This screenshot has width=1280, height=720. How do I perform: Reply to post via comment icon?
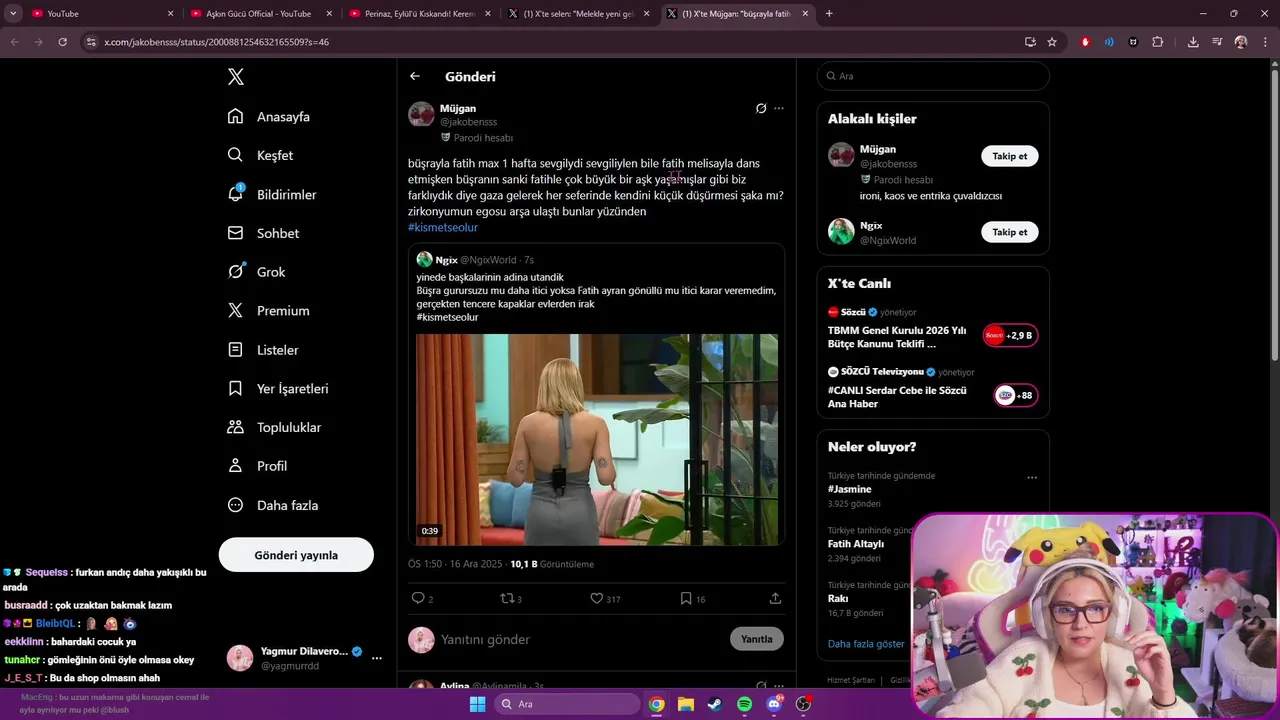(x=418, y=598)
